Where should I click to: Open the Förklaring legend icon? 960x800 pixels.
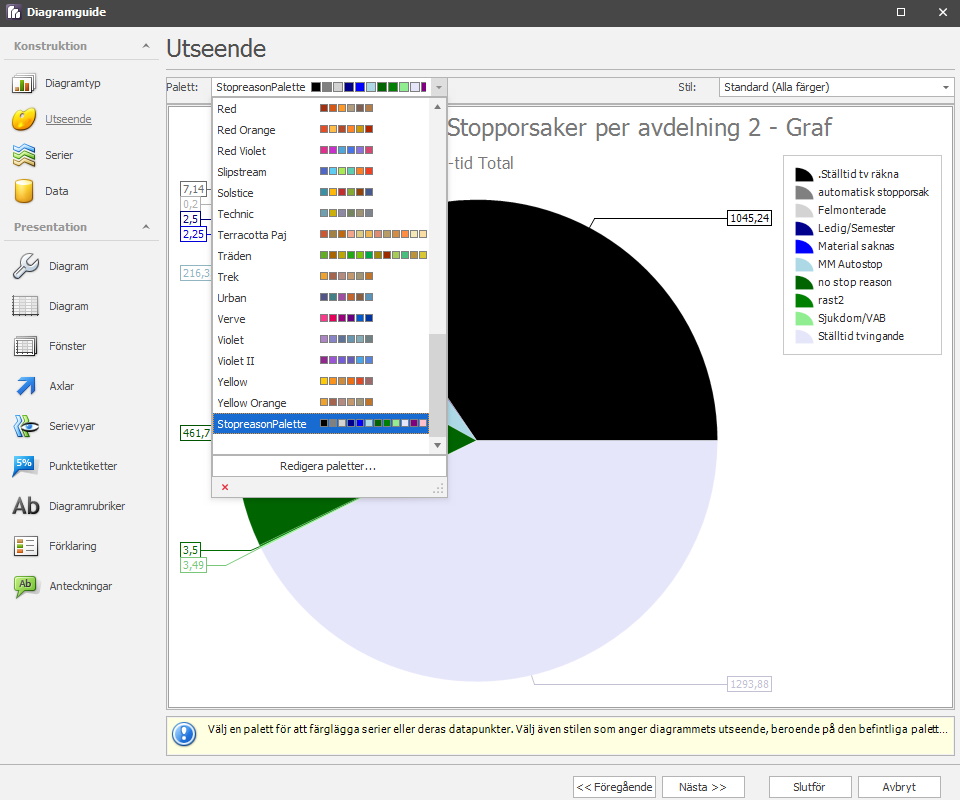click(x=26, y=546)
